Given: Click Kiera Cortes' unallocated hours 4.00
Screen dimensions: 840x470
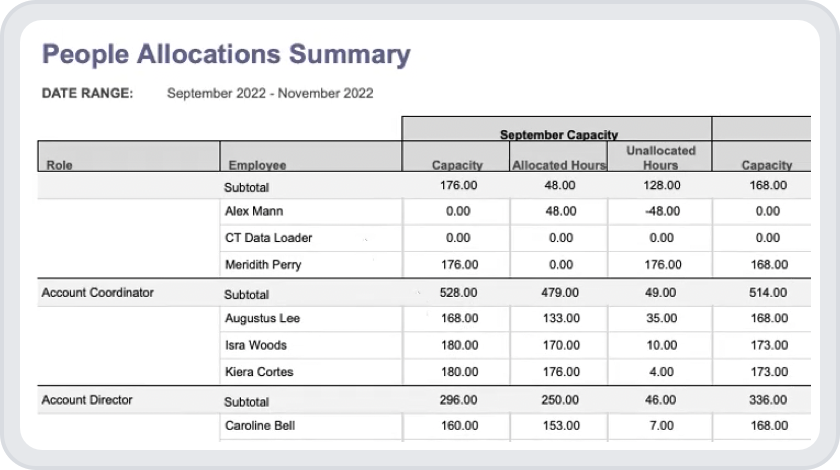Looking at the screenshot, I should point(662,372).
